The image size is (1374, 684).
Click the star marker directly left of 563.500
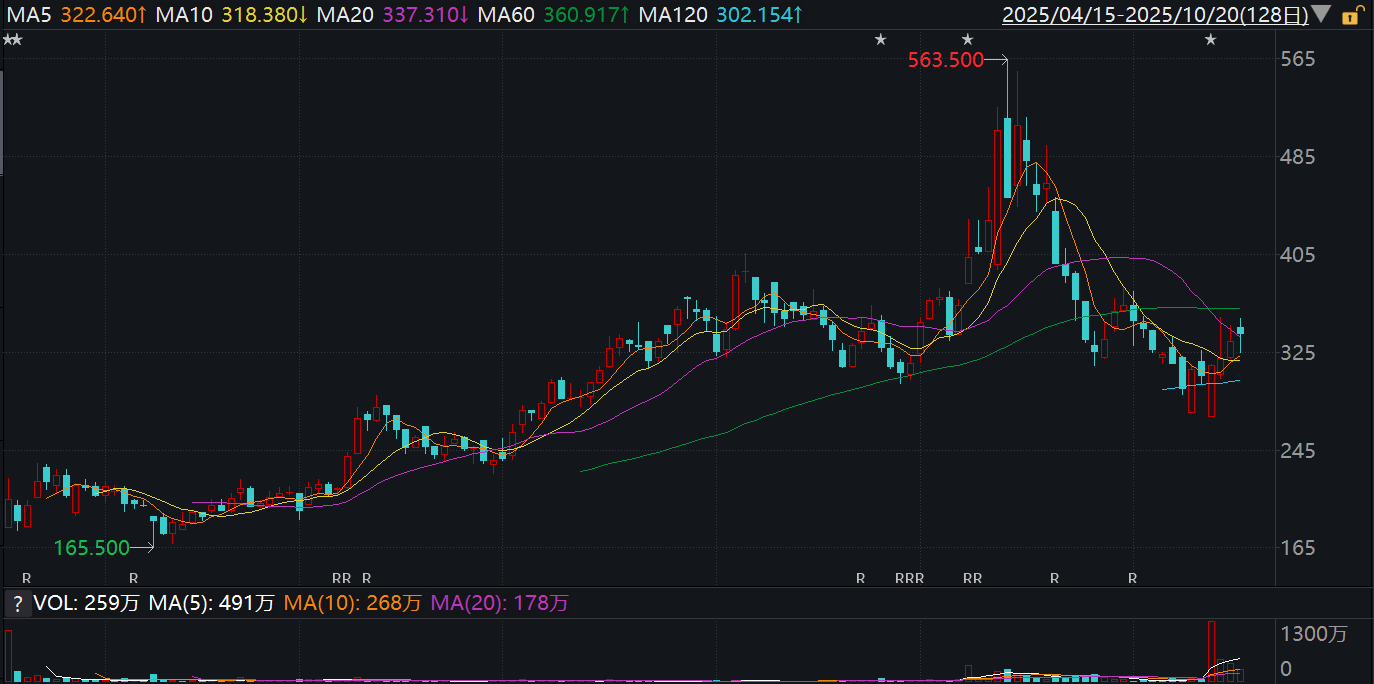(x=880, y=39)
